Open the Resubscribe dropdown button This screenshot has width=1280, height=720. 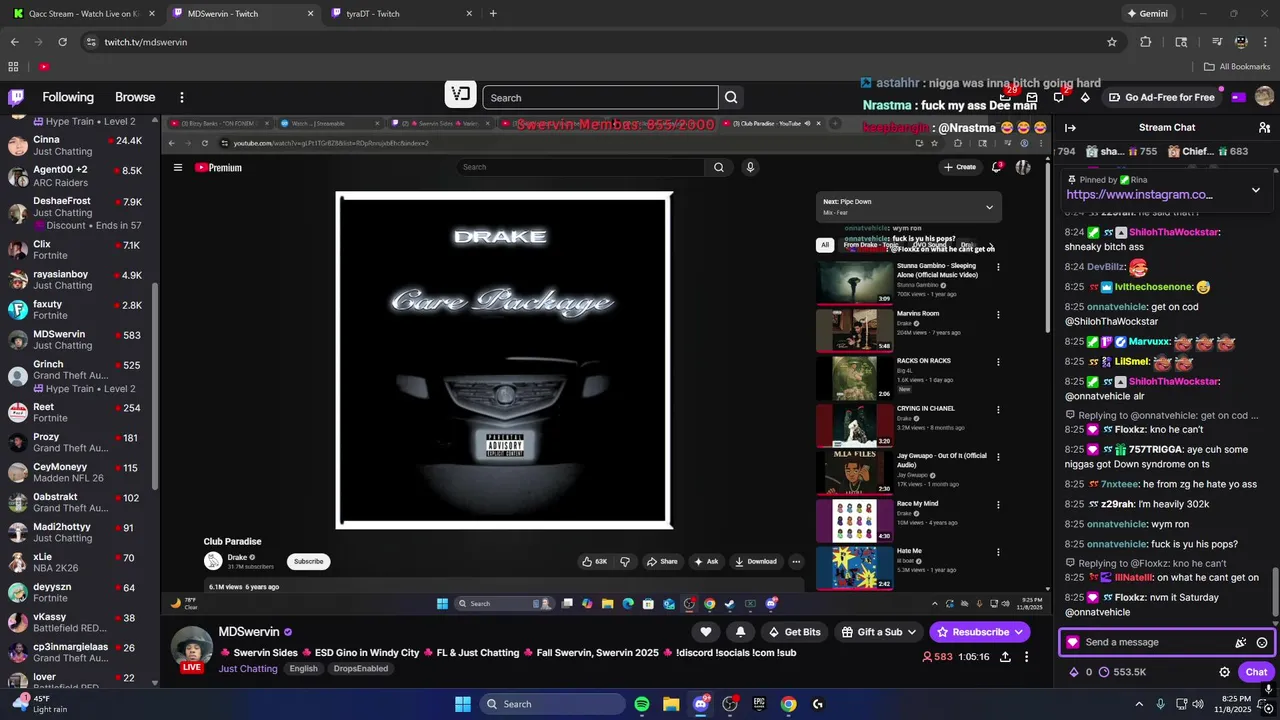point(979,632)
